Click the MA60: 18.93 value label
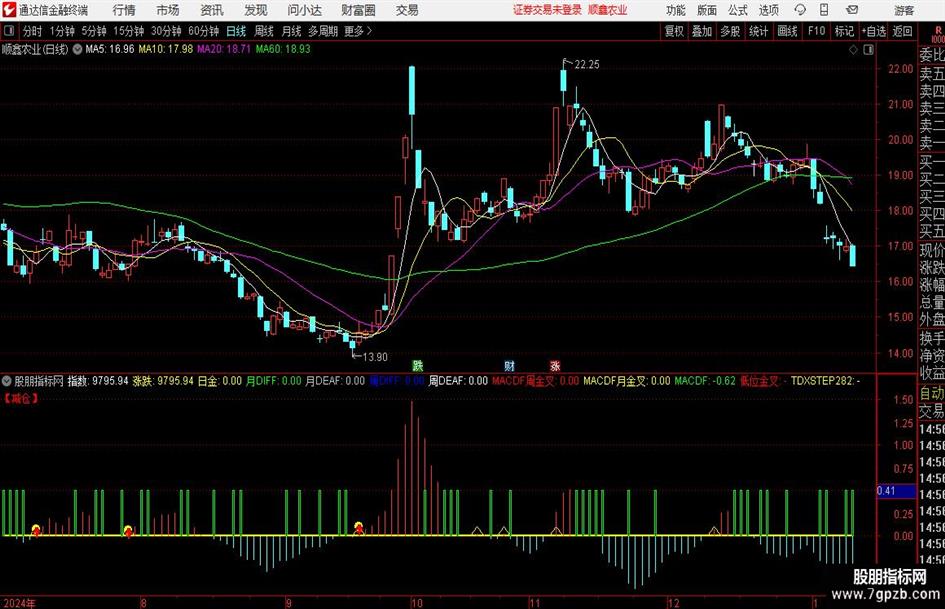 coord(283,49)
